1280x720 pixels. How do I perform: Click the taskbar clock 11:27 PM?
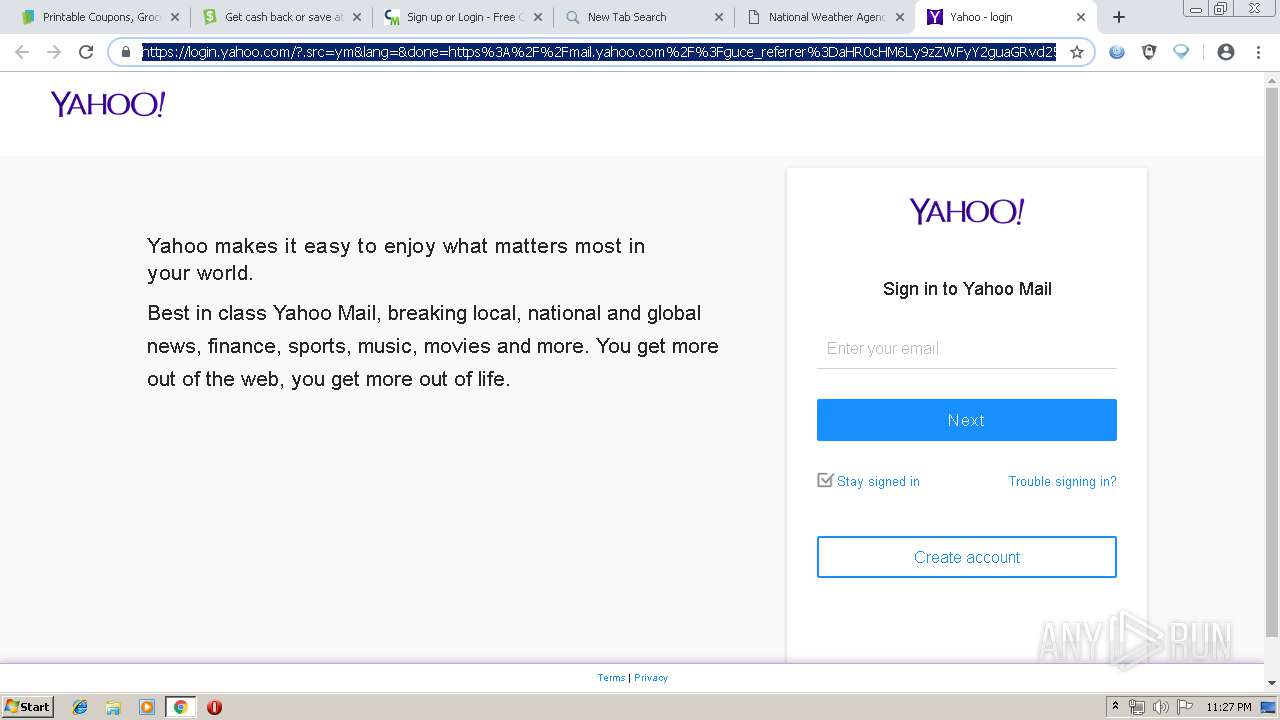(x=1229, y=707)
